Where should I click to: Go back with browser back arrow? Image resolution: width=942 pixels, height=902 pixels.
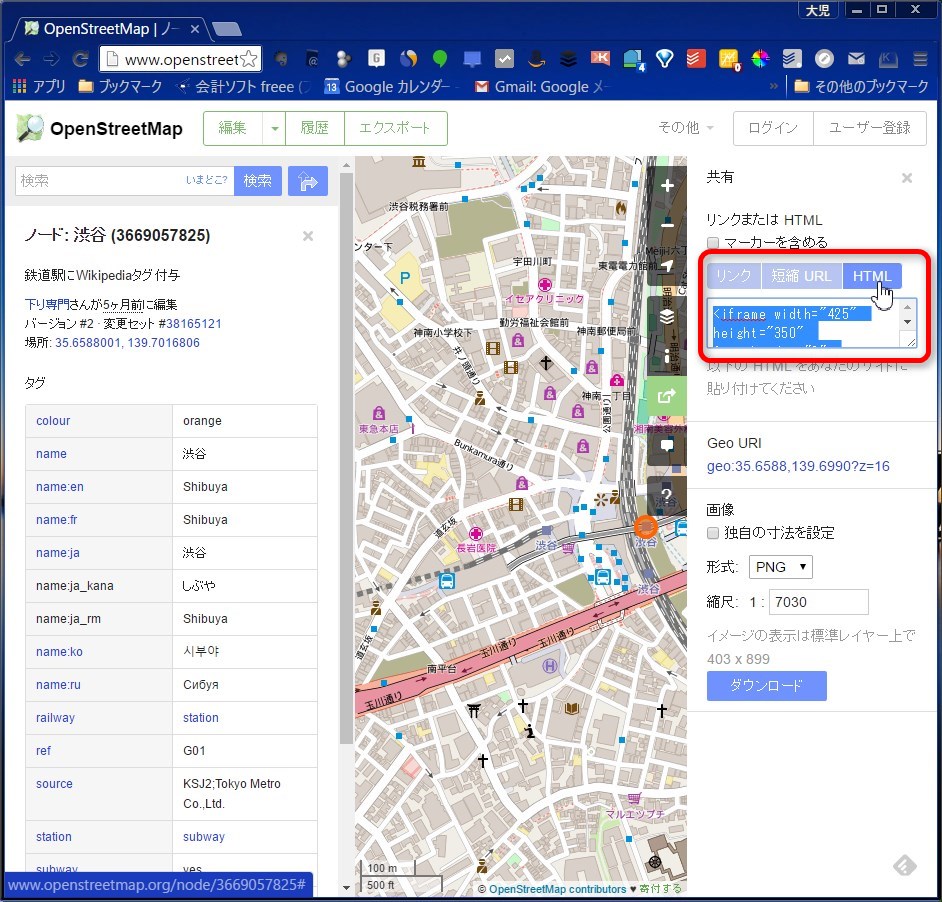pyautogui.click(x=22, y=59)
